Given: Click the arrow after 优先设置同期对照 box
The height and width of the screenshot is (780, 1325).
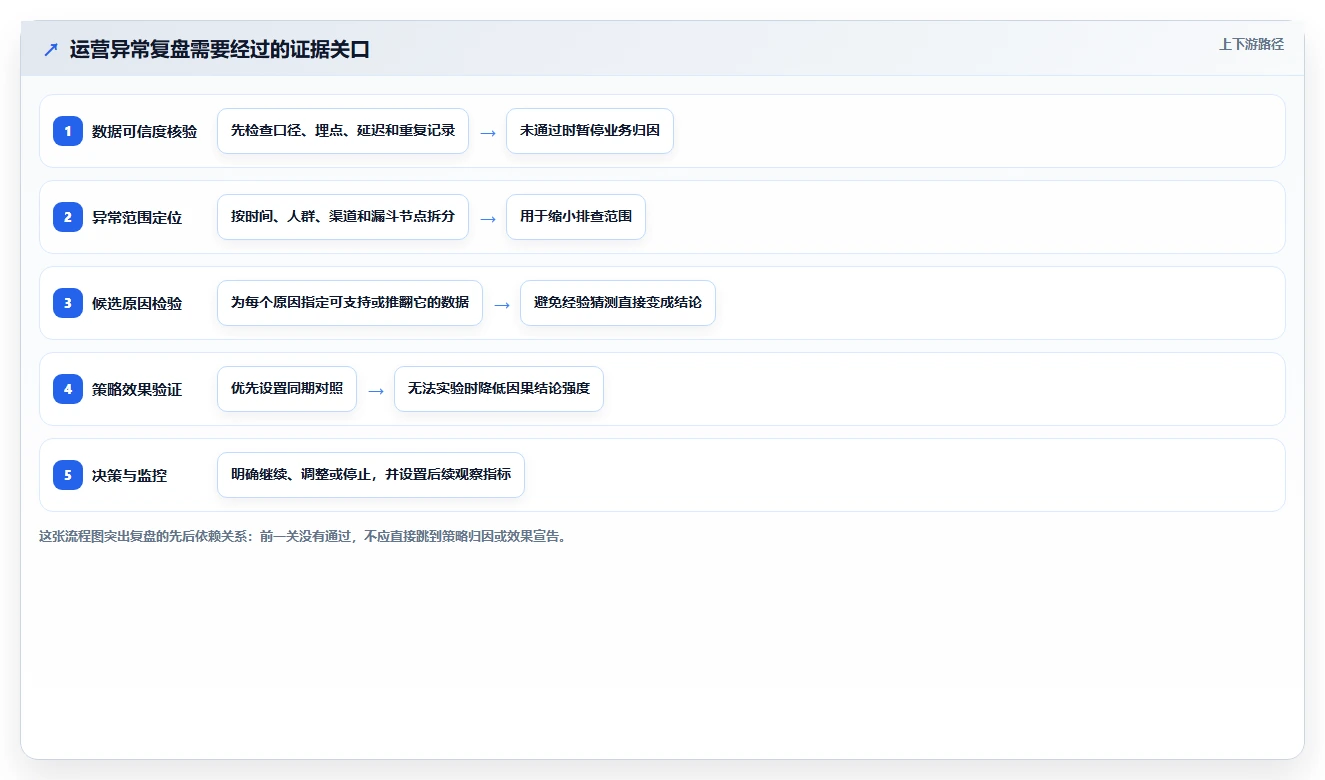Looking at the screenshot, I should pos(376,390).
